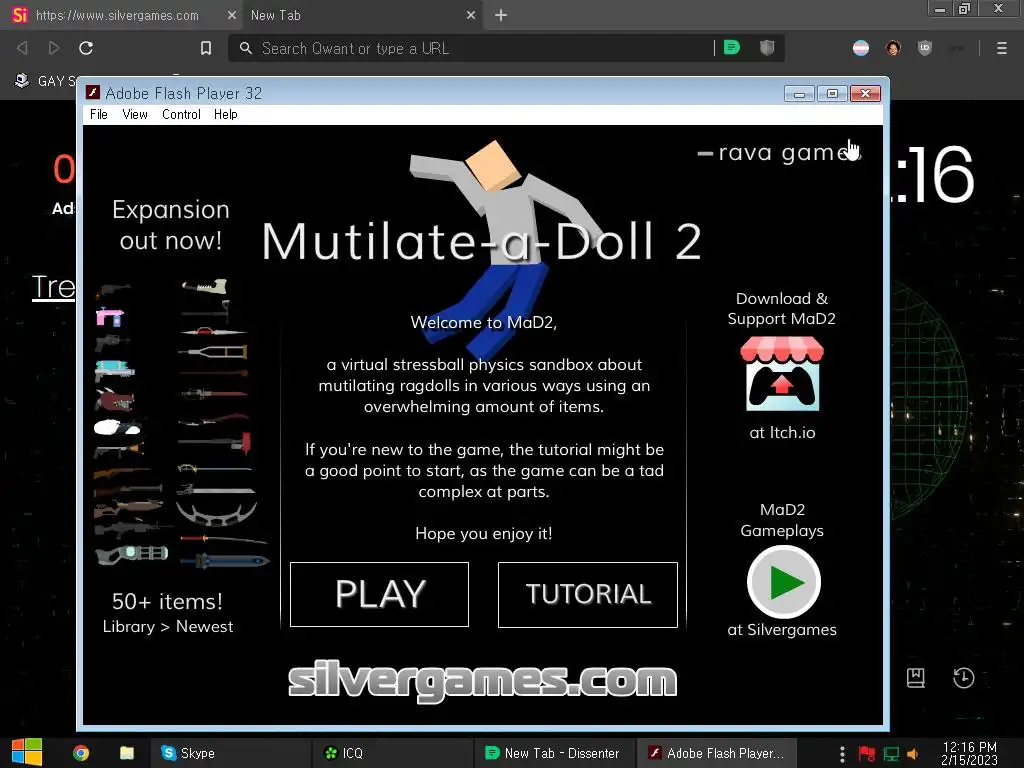Click the silvergames.com logo banner
The height and width of the screenshot is (768, 1024).
click(x=483, y=680)
